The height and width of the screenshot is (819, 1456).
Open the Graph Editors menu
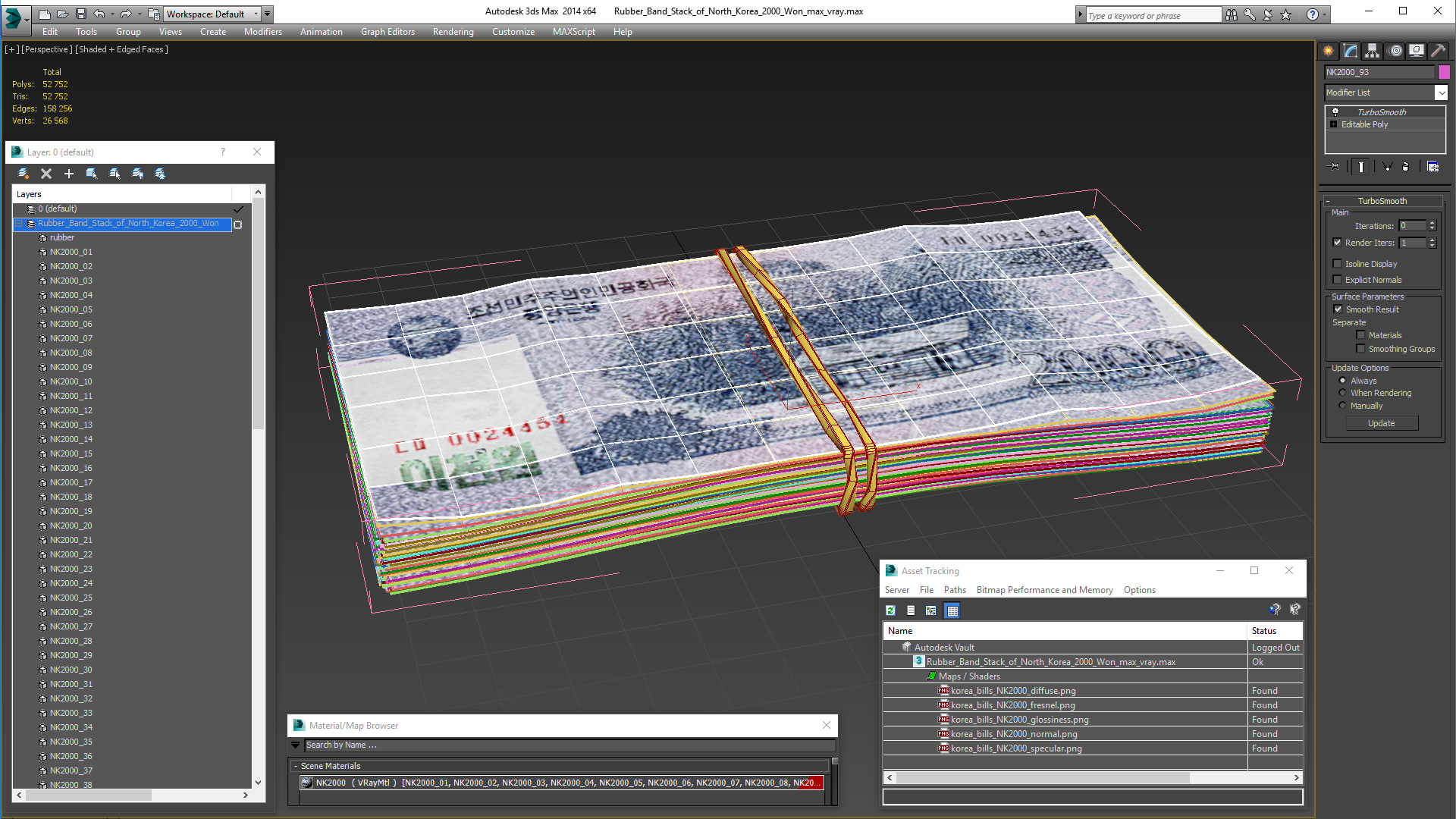tap(388, 32)
